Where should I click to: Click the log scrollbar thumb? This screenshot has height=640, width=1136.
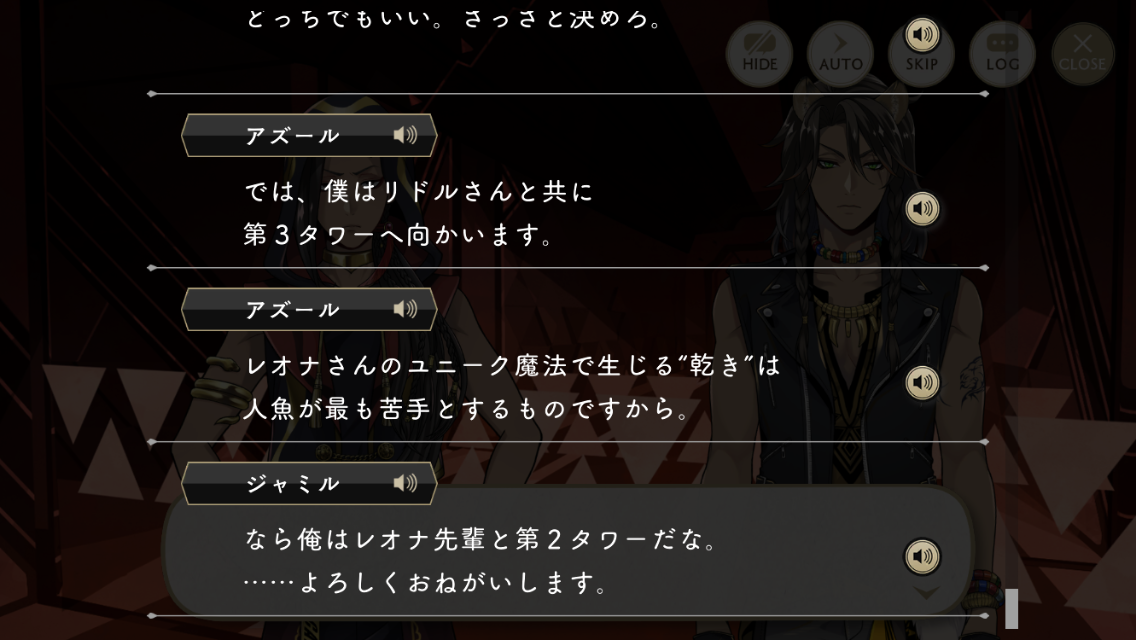[x=1011, y=609]
